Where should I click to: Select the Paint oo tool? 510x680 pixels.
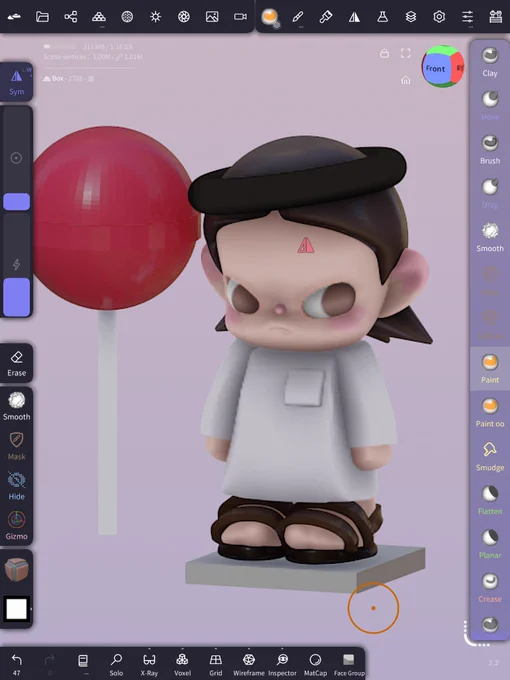point(490,412)
